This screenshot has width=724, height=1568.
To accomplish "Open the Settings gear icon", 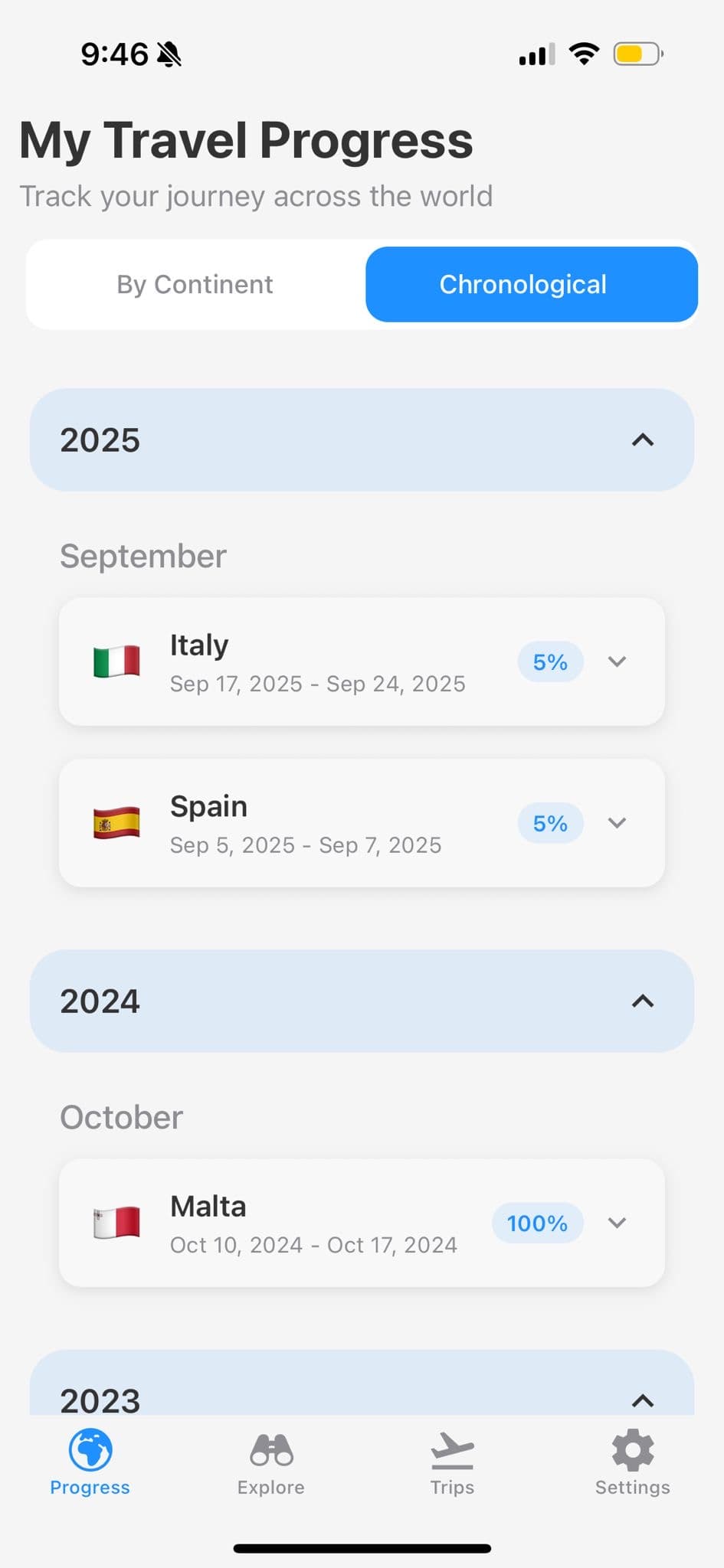I will (633, 1450).
